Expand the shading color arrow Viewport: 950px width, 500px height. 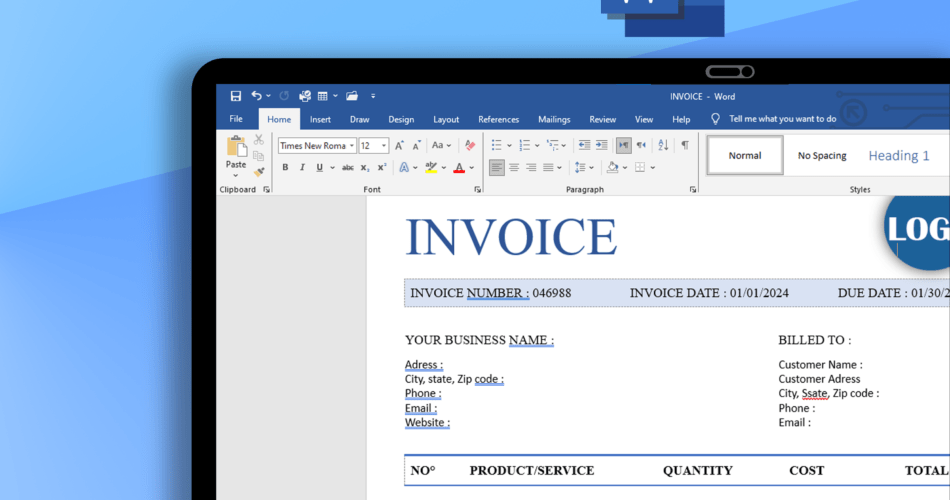coord(625,168)
